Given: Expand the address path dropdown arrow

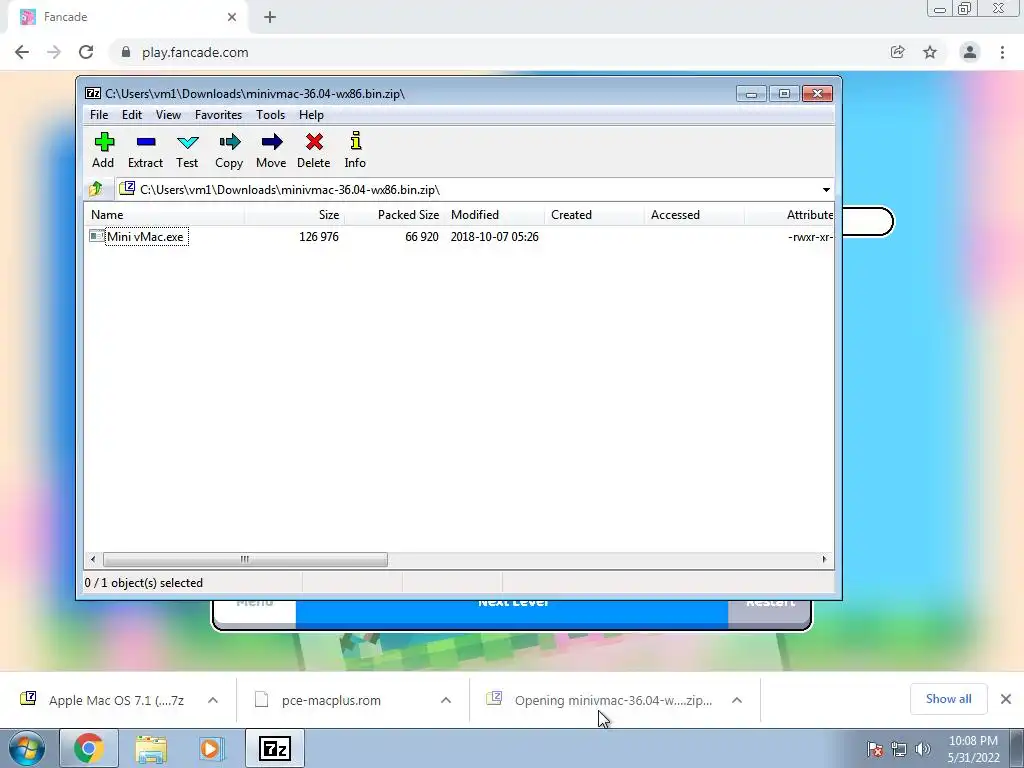Looking at the screenshot, I should (826, 190).
